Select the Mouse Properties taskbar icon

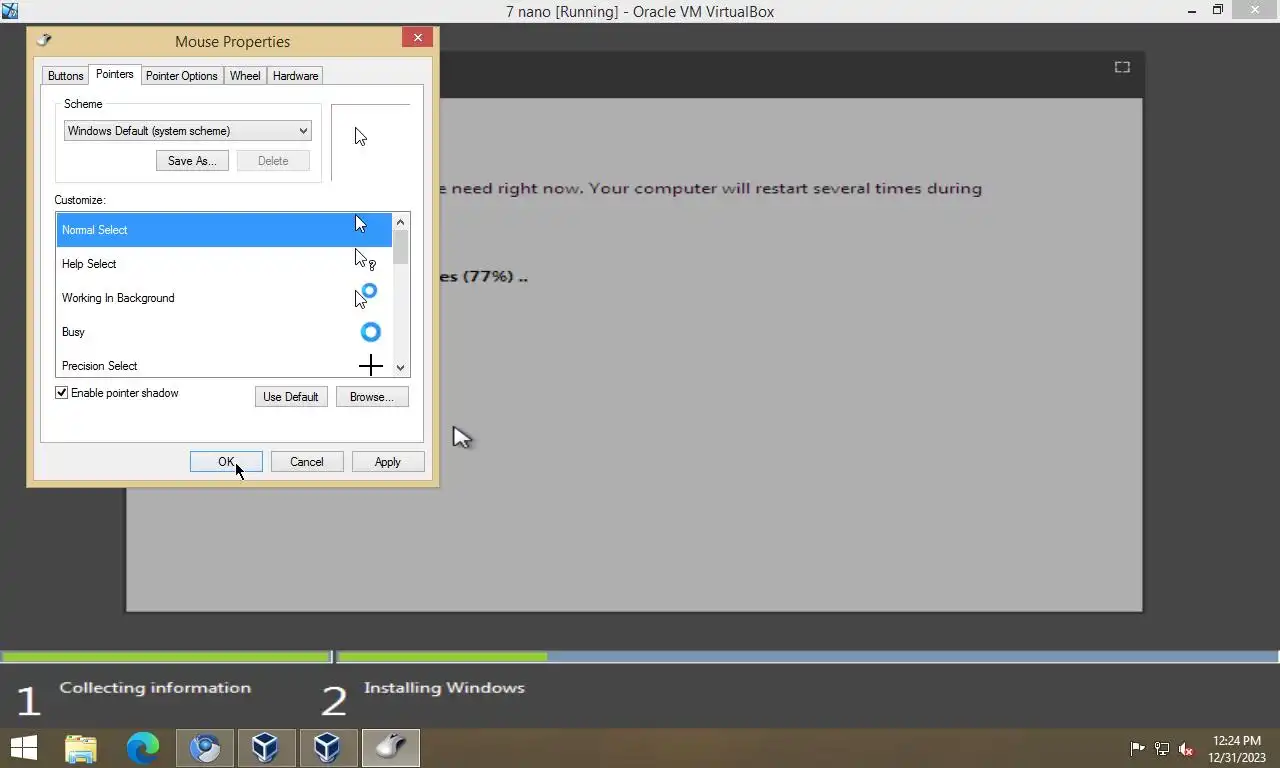point(390,747)
